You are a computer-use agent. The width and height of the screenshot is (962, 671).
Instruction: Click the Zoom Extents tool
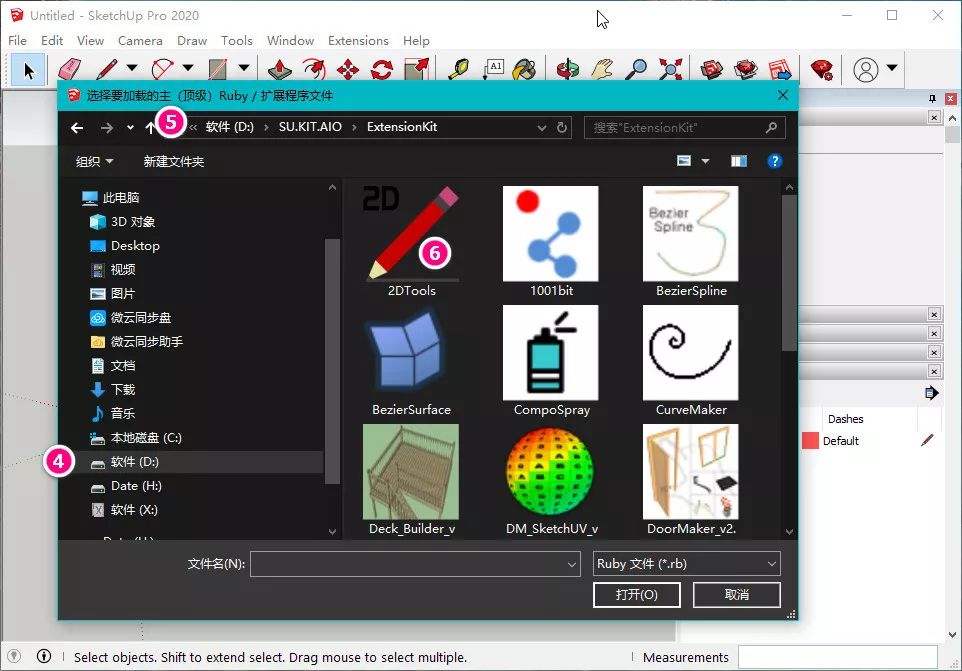(x=671, y=69)
